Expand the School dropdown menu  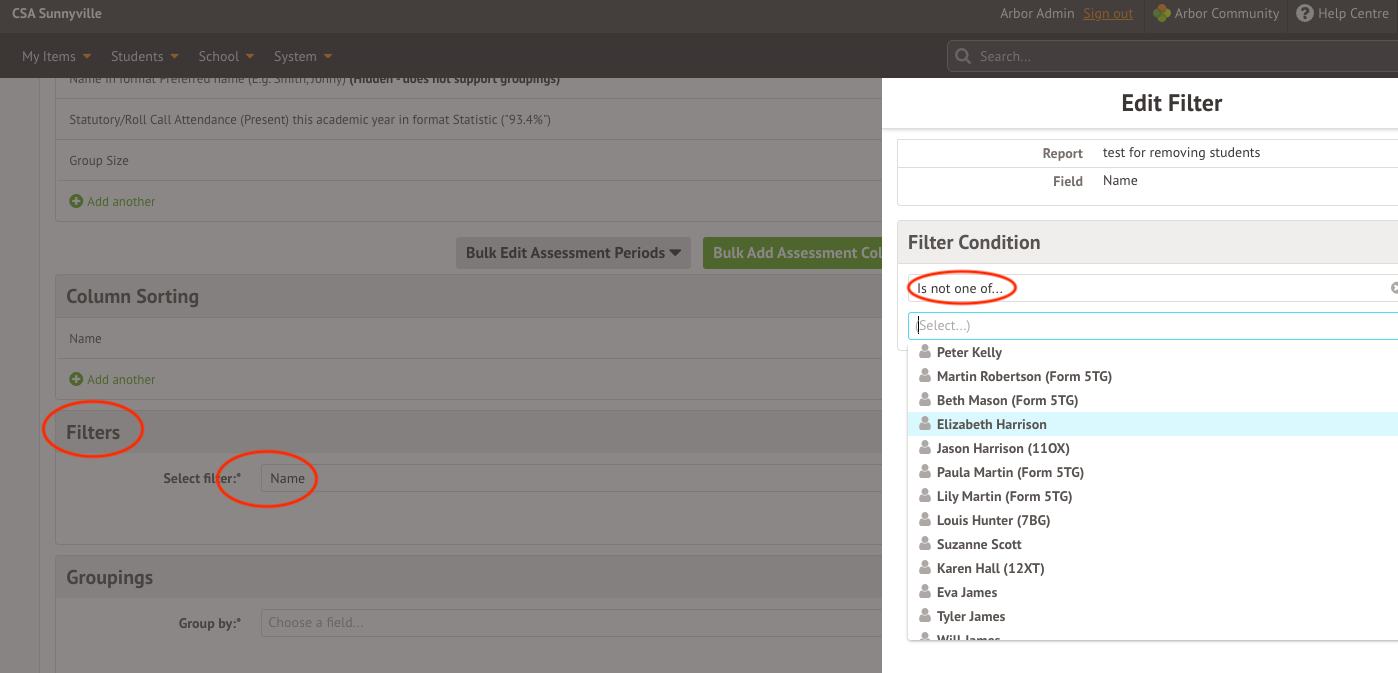[225, 57]
